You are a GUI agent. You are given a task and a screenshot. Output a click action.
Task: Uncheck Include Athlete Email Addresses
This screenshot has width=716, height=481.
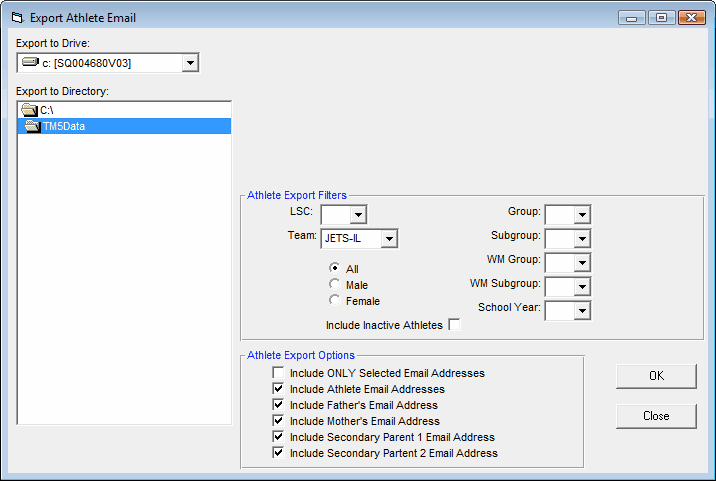click(278, 388)
